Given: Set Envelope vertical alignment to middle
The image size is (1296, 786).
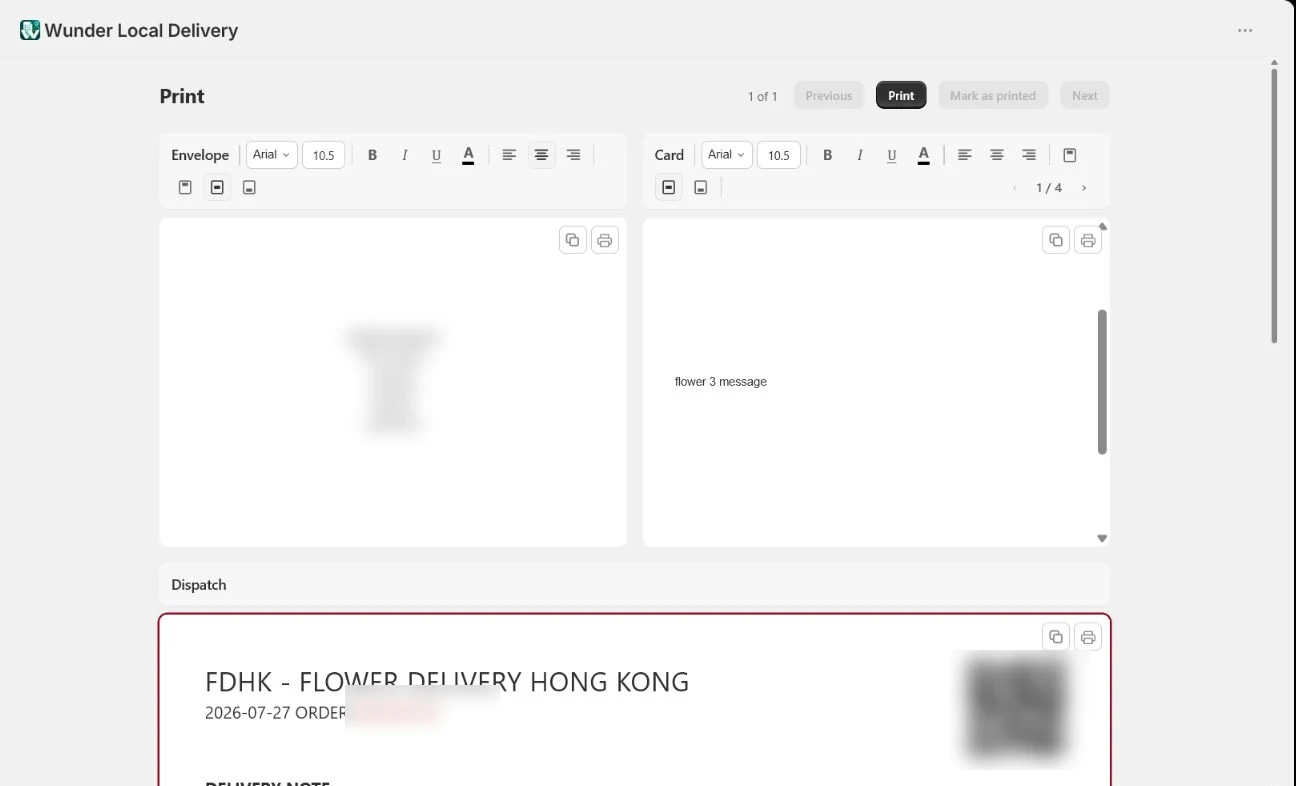Looking at the screenshot, I should [217, 187].
